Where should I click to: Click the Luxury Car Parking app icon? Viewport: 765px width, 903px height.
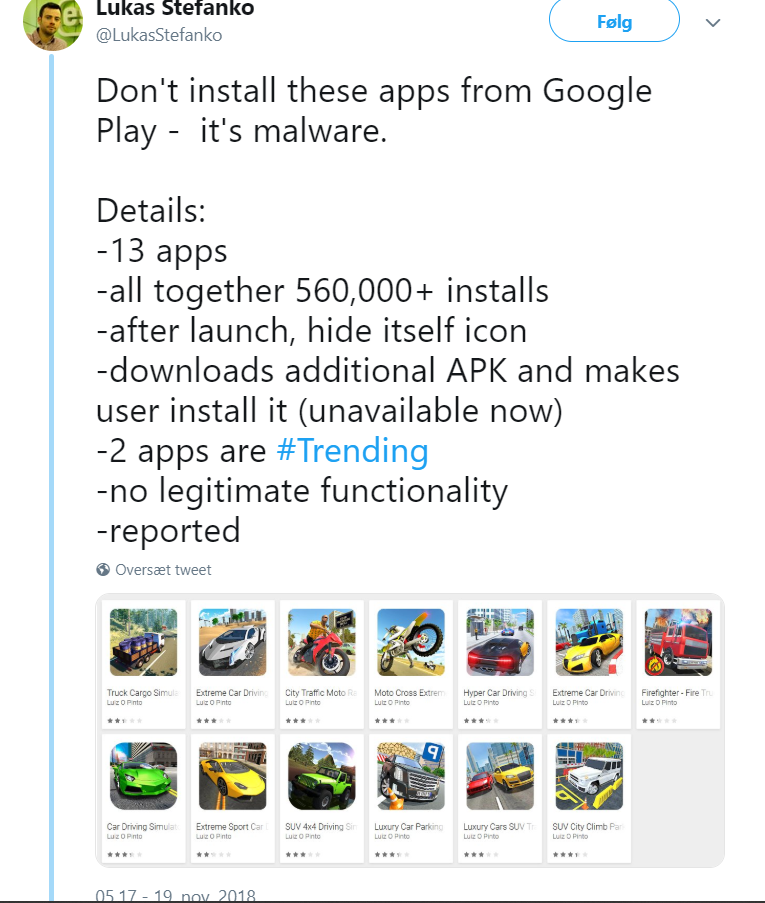[x=410, y=776]
